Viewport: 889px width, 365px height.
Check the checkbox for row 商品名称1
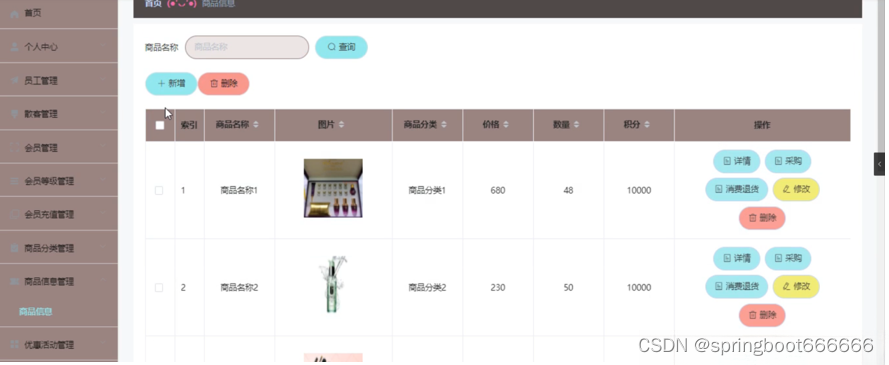click(x=159, y=190)
